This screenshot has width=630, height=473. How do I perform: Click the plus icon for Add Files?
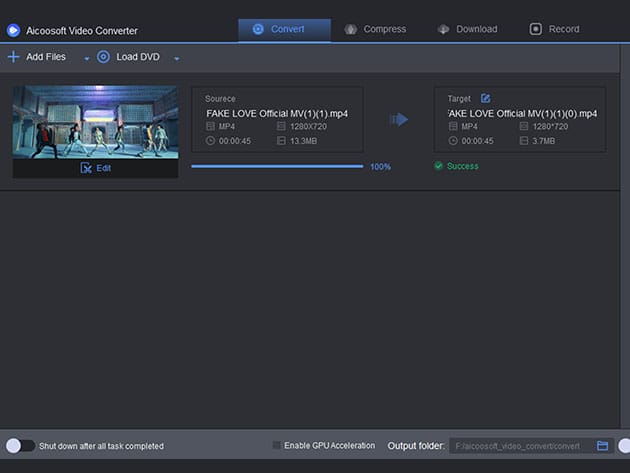pyautogui.click(x=13, y=57)
